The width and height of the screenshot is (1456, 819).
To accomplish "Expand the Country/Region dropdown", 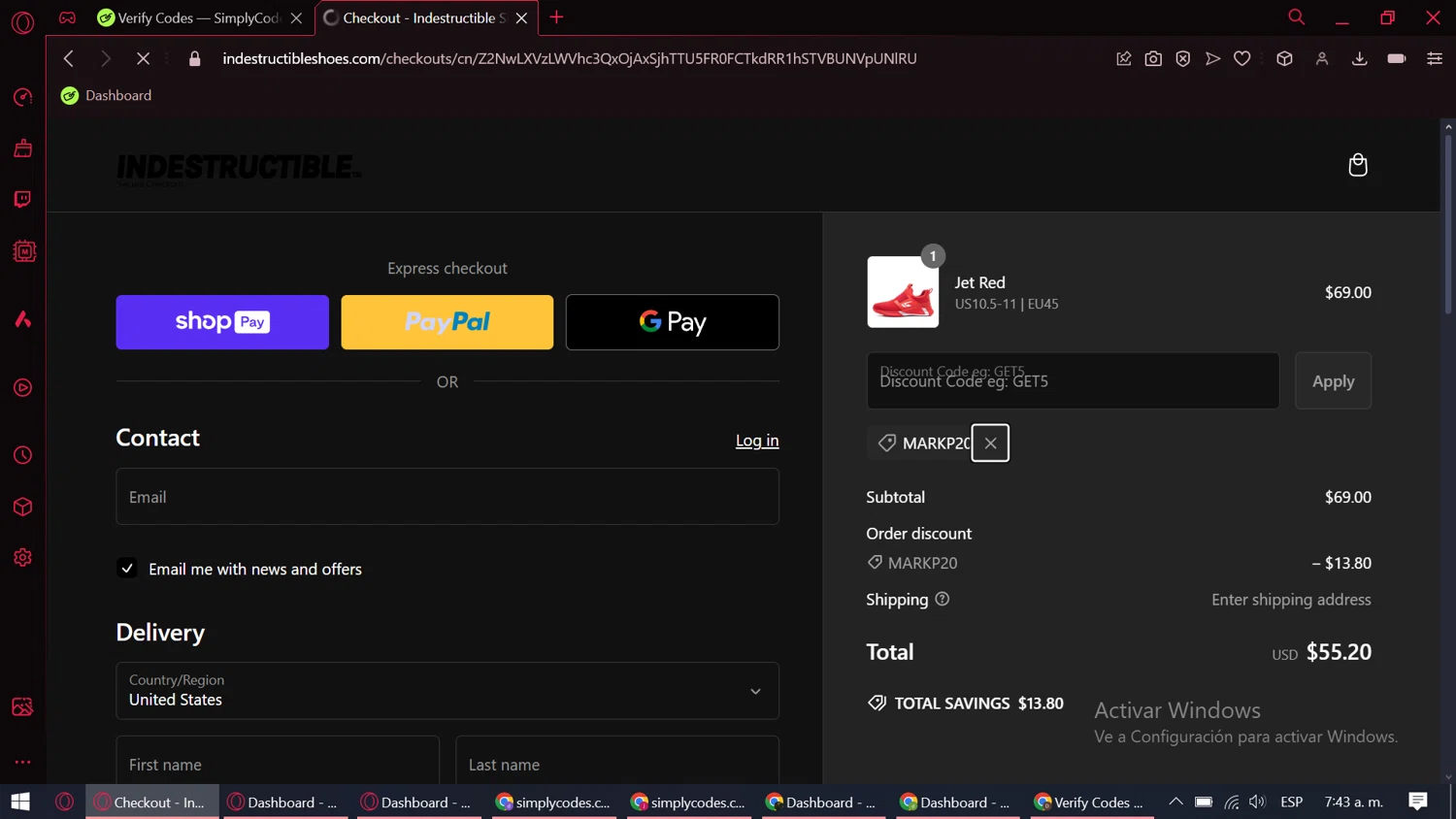I will point(447,691).
